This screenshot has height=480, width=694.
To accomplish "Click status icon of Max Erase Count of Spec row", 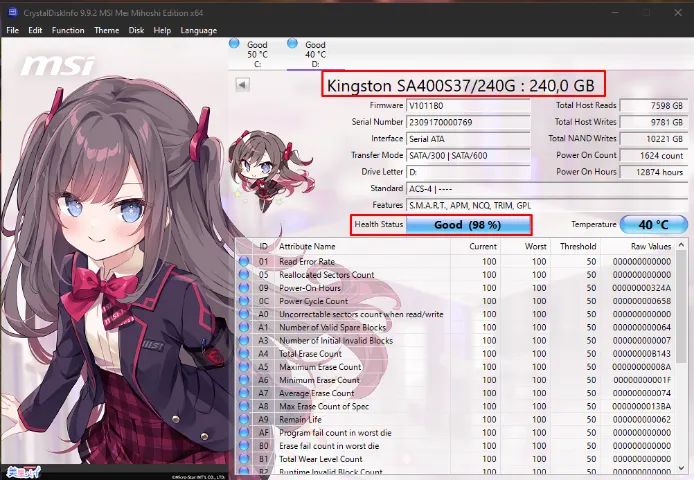I will (243, 406).
